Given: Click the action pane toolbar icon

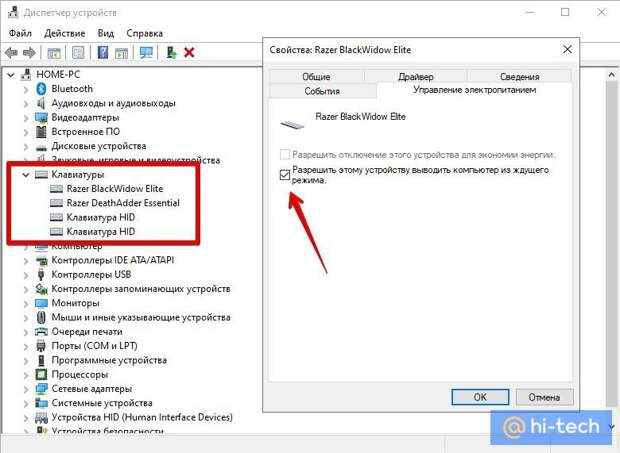Looking at the screenshot, I should (x=121, y=53).
